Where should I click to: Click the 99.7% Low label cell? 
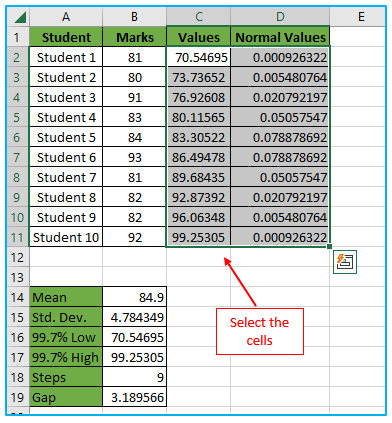tap(66, 337)
